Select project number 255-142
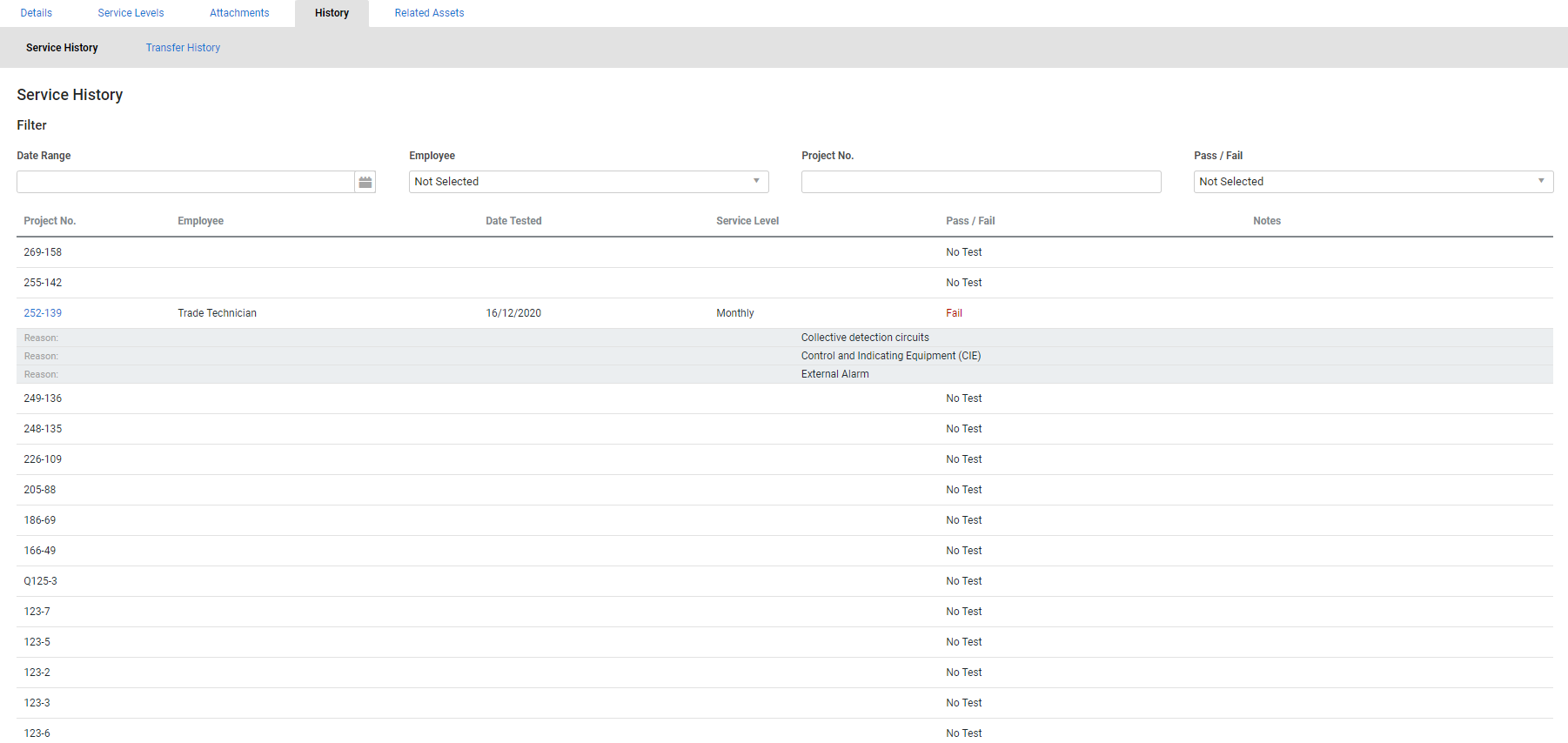1568x743 pixels. point(43,283)
